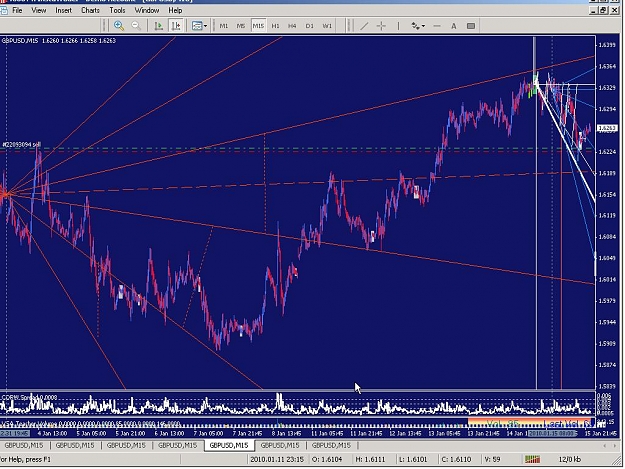Open the File menu
This screenshot has width=625, height=469.
[17, 10]
